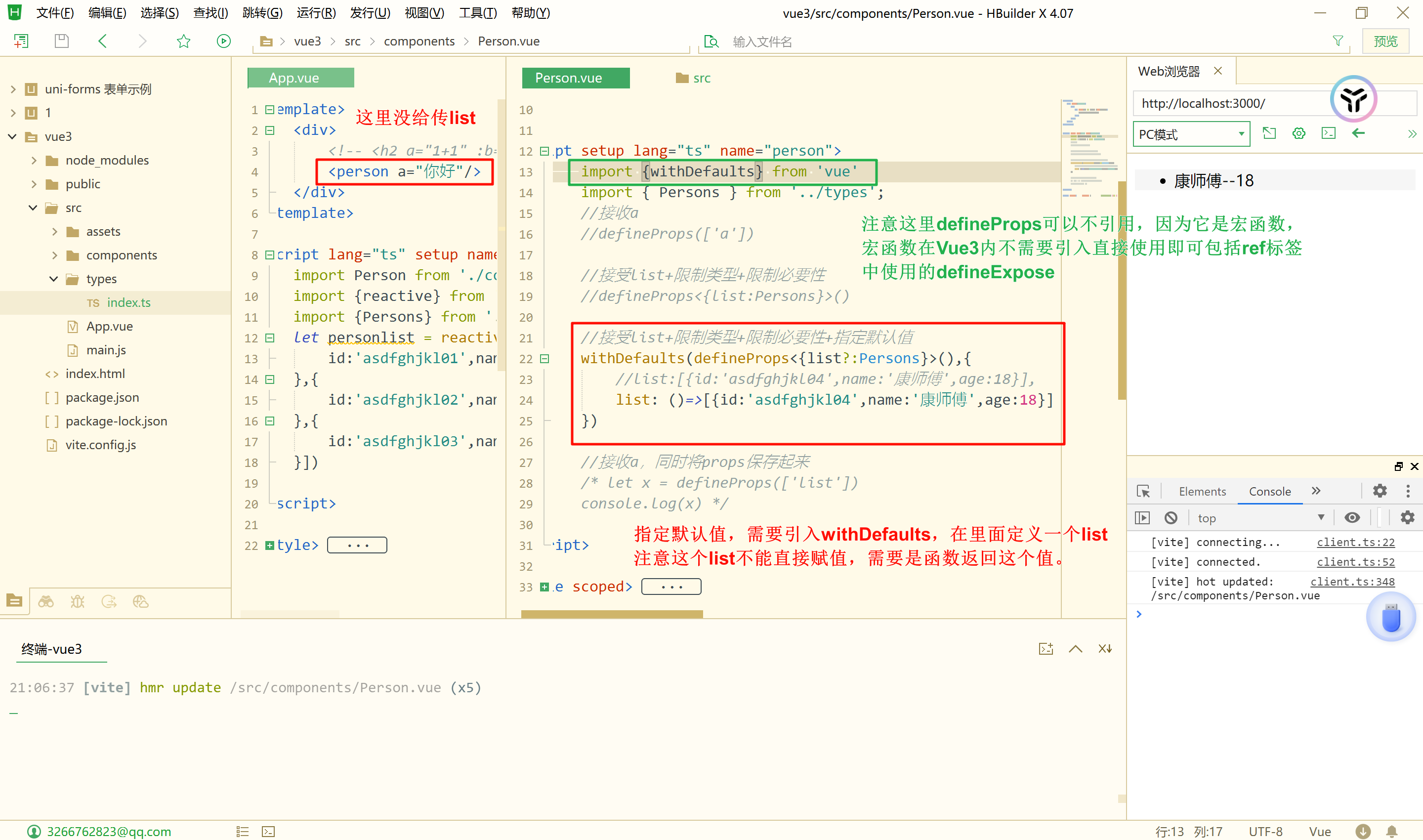Open the PC模式 dropdown
Viewport: 1423px width, 840px height.
coord(1190,134)
